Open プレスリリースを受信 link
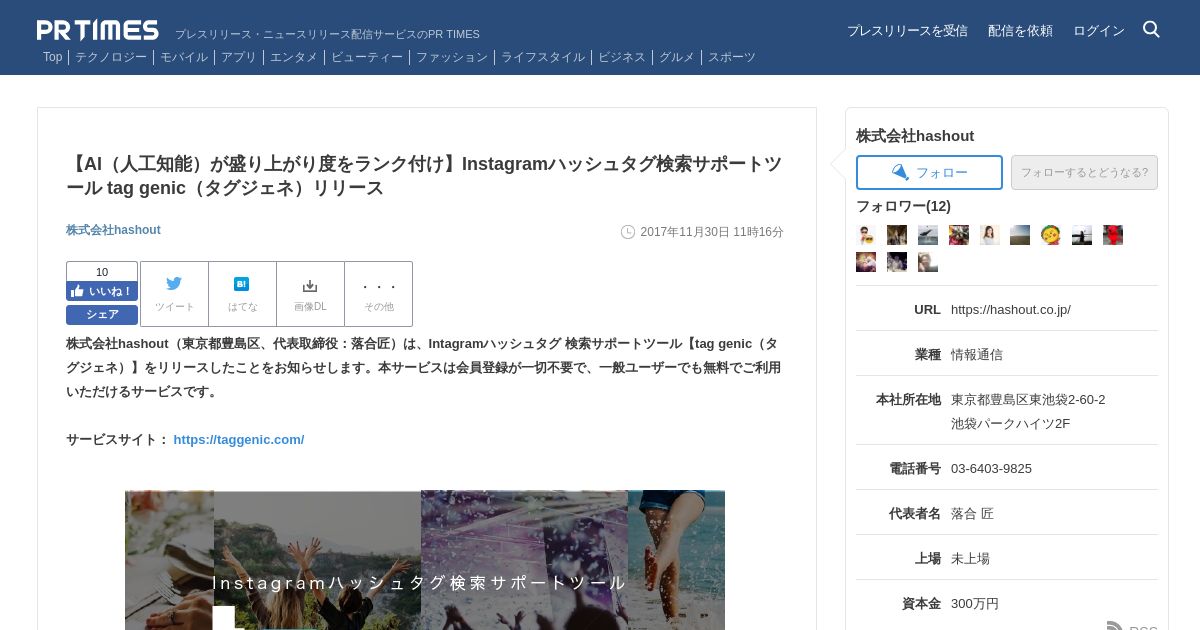Image resolution: width=1200 pixels, height=630 pixels. [x=907, y=31]
